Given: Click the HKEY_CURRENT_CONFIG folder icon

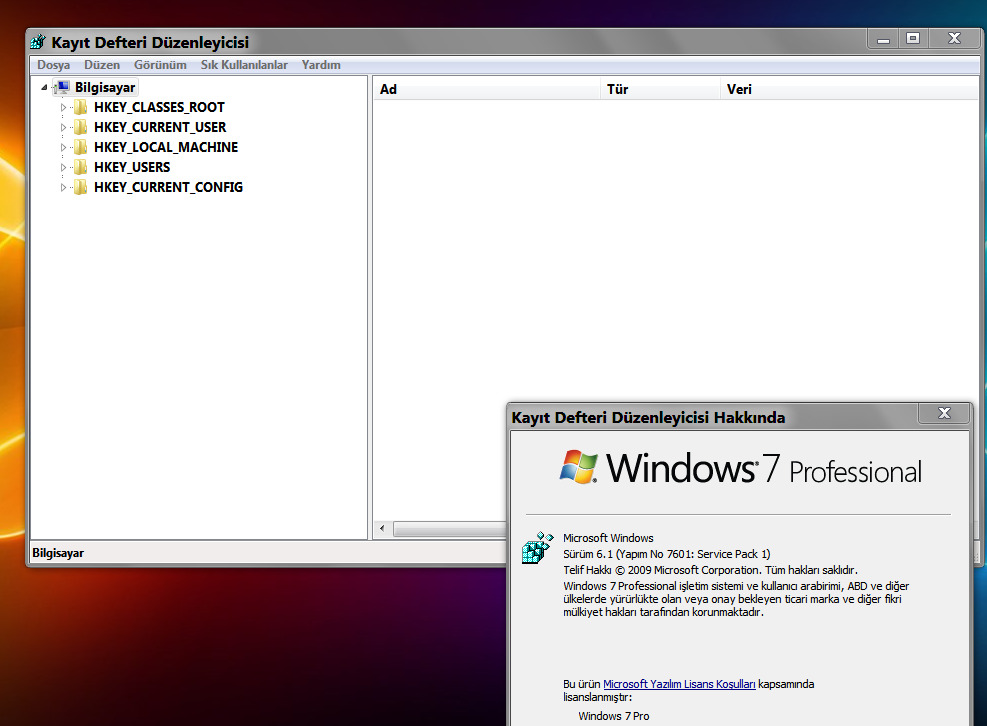Looking at the screenshot, I should coord(81,188).
